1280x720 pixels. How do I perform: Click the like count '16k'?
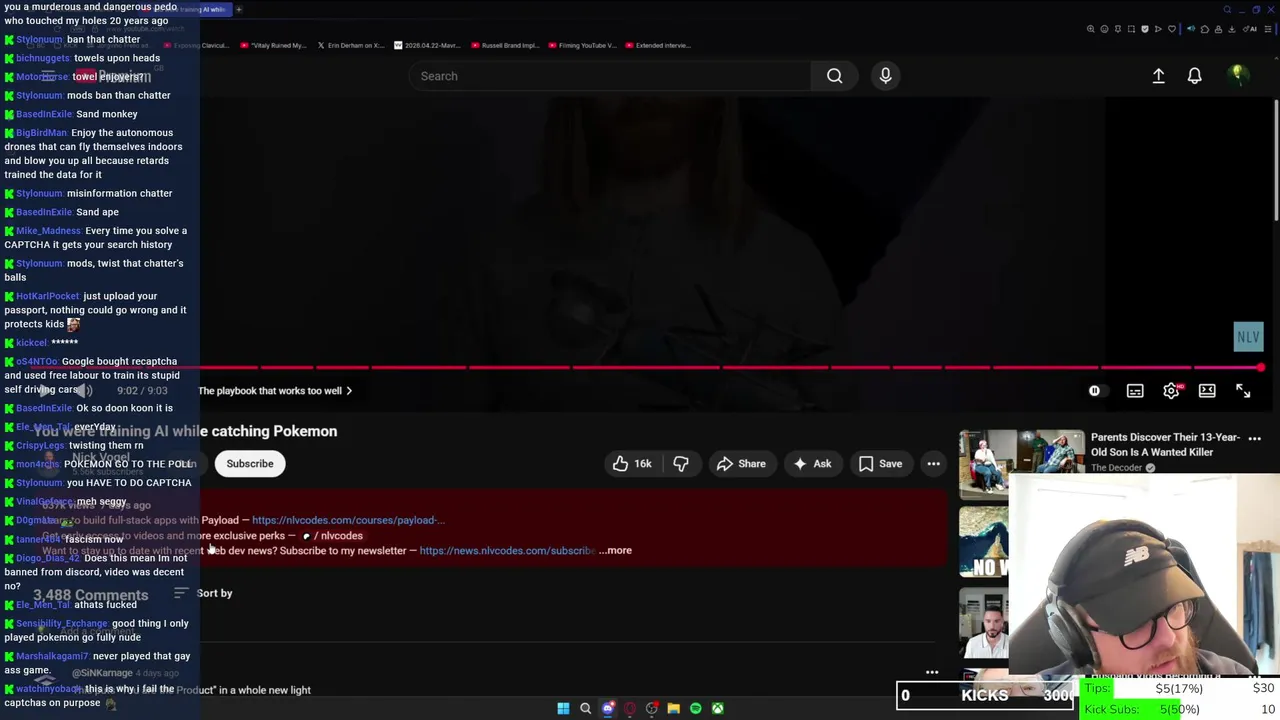click(643, 463)
